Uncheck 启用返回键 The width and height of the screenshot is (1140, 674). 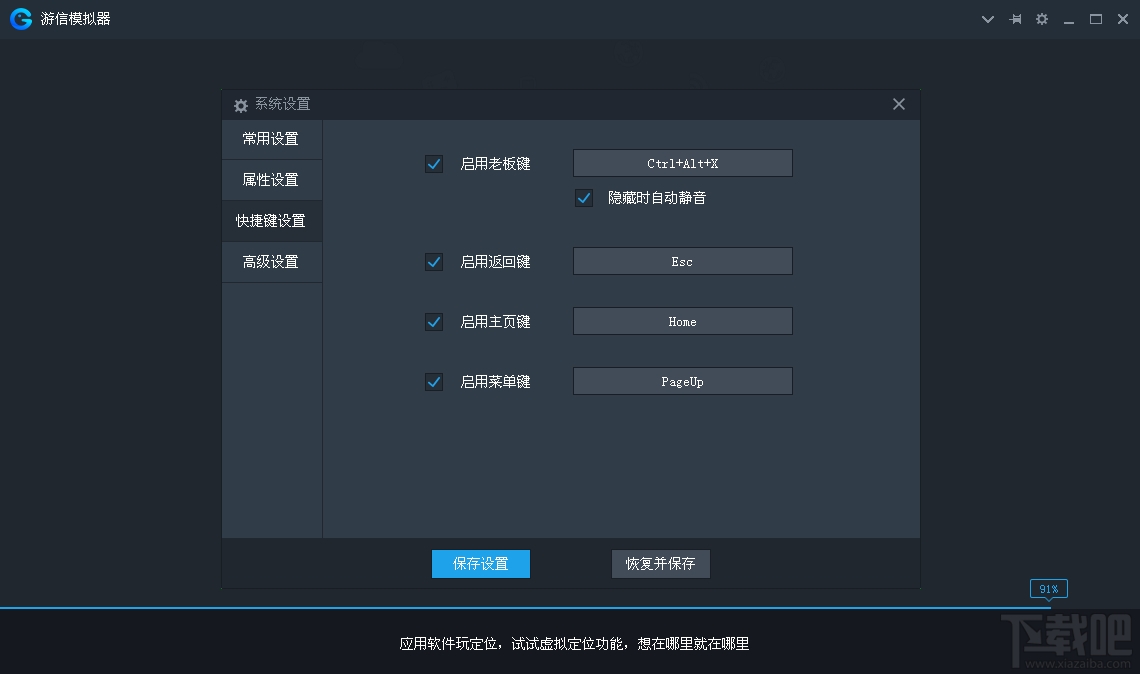point(433,261)
